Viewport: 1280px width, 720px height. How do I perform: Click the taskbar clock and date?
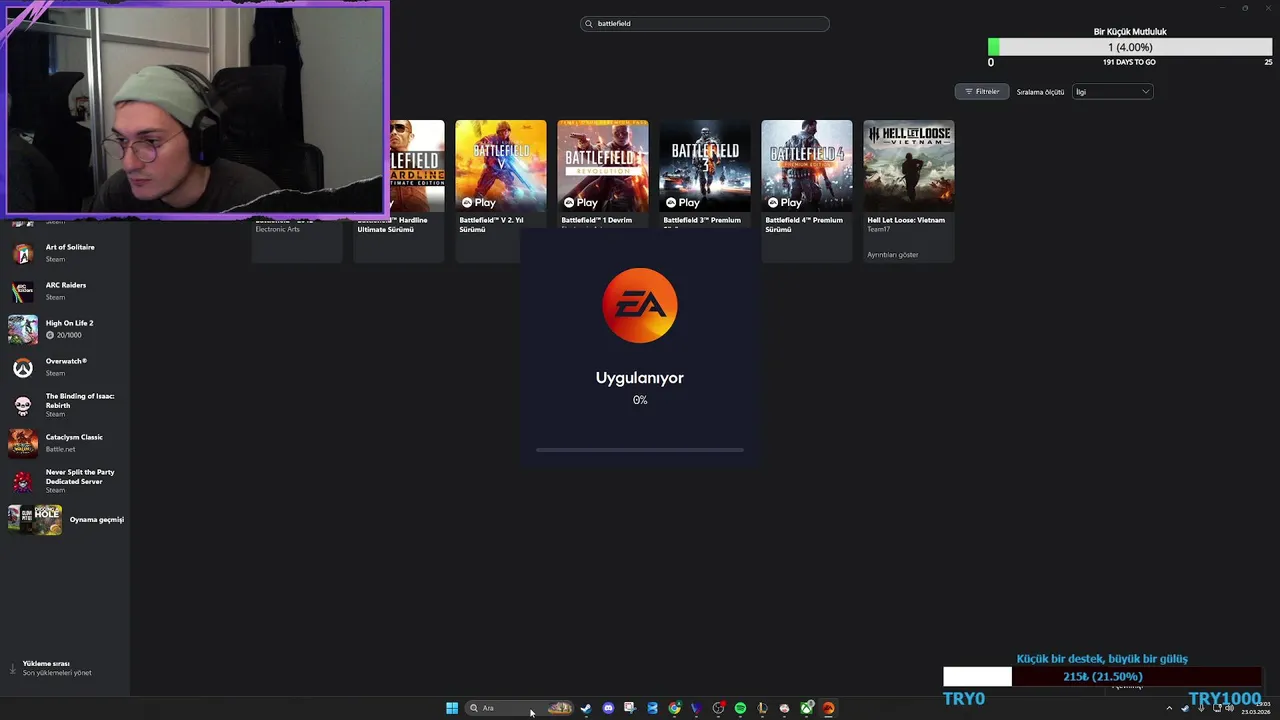[1256, 708]
